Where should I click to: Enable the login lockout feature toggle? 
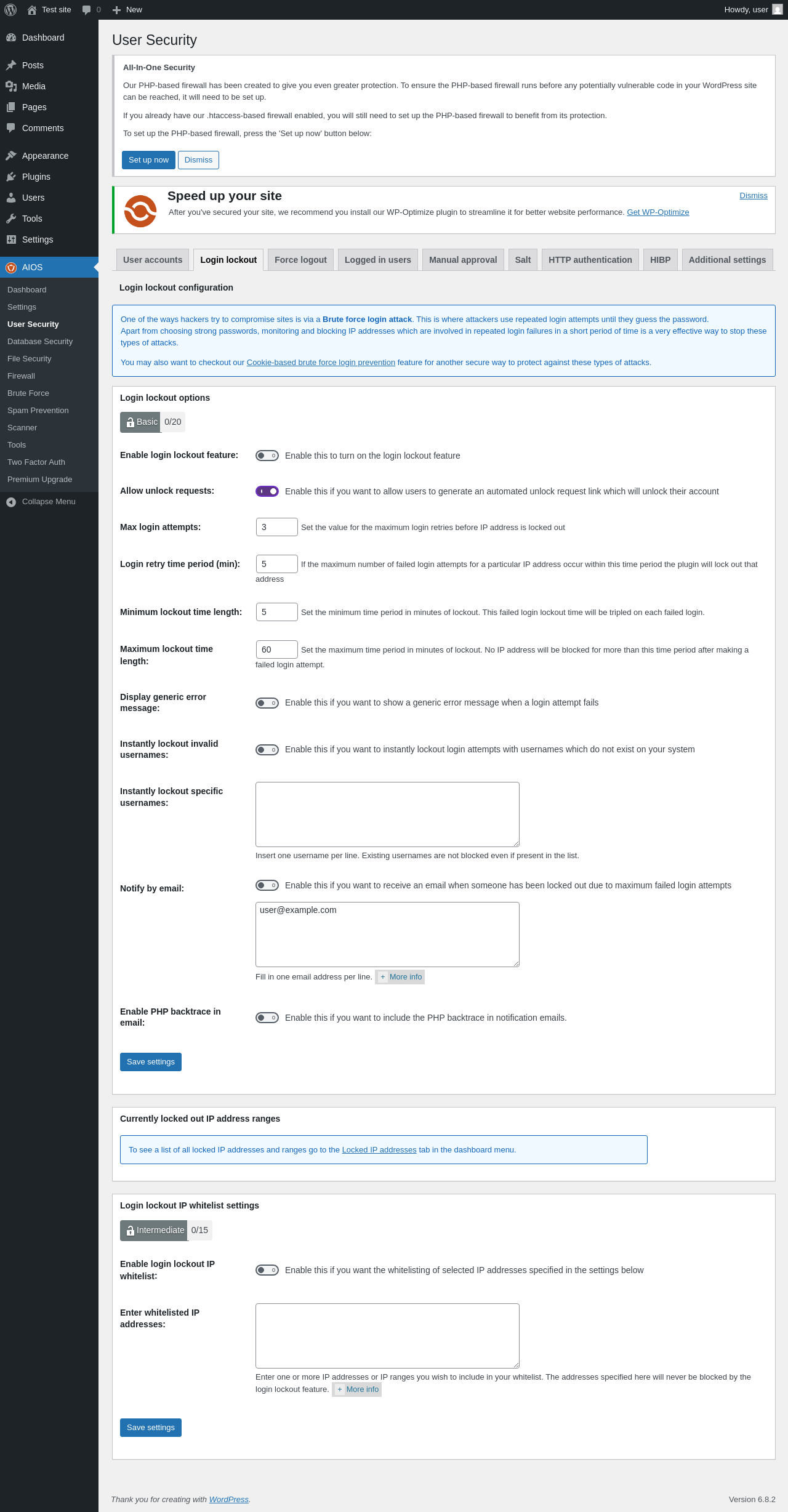tap(267, 456)
